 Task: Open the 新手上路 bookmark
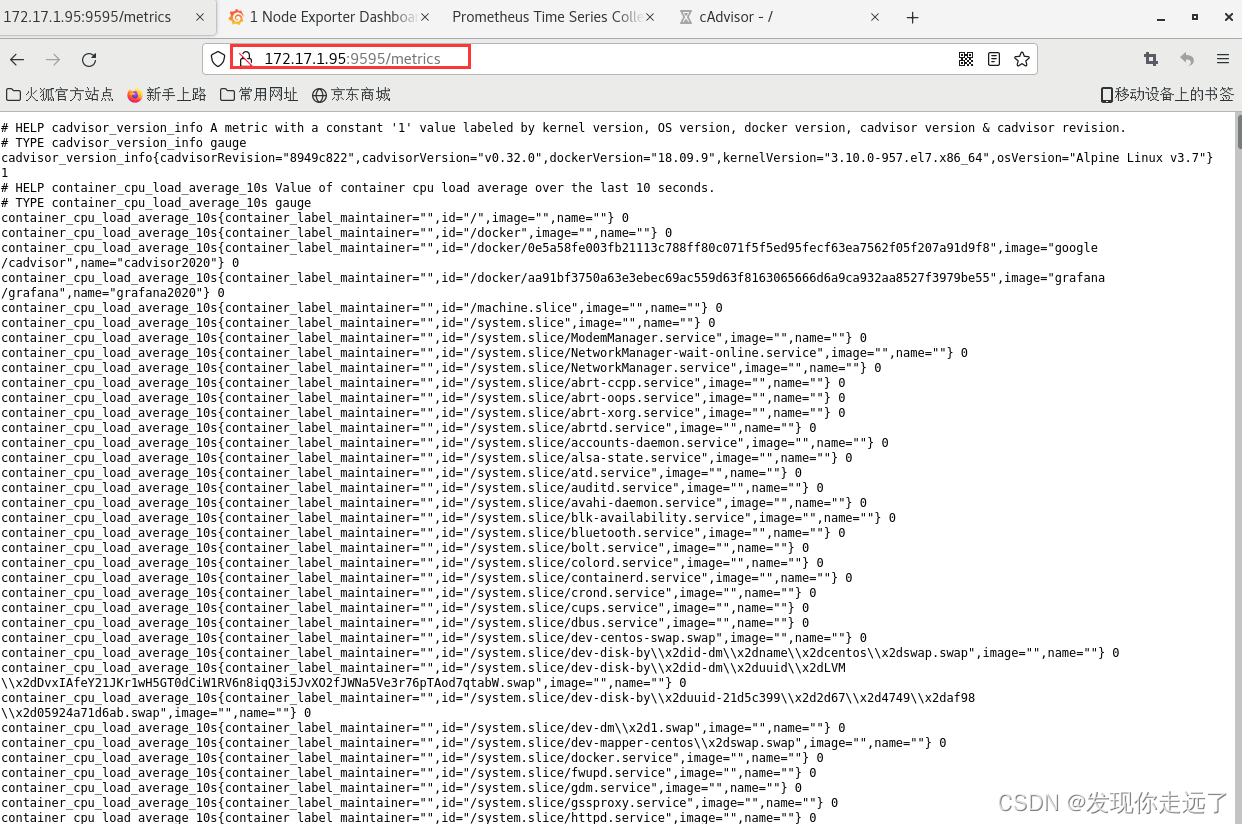pyautogui.click(x=167, y=95)
